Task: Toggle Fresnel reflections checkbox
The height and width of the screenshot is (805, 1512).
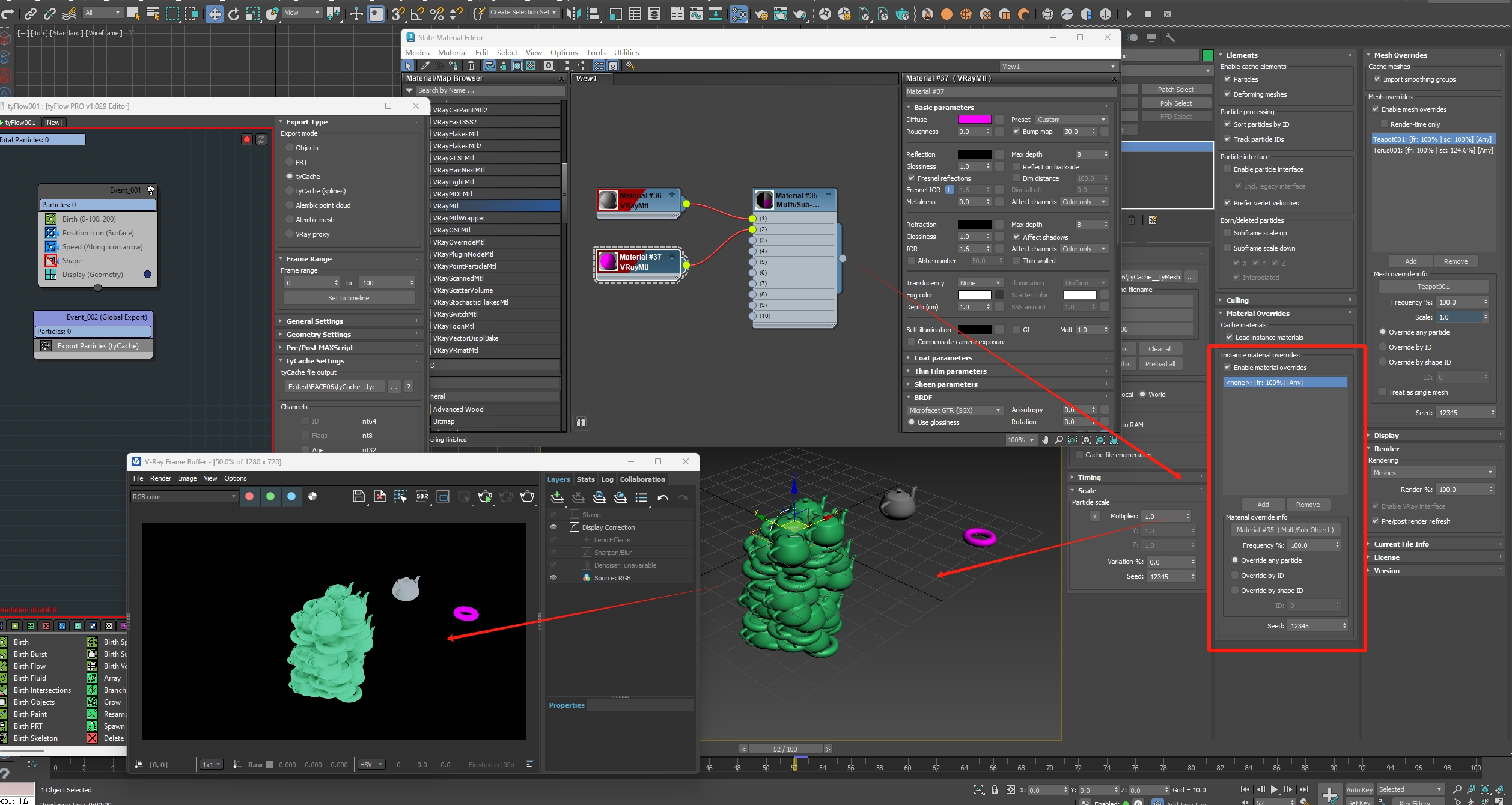Action: click(x=912, y=178)
